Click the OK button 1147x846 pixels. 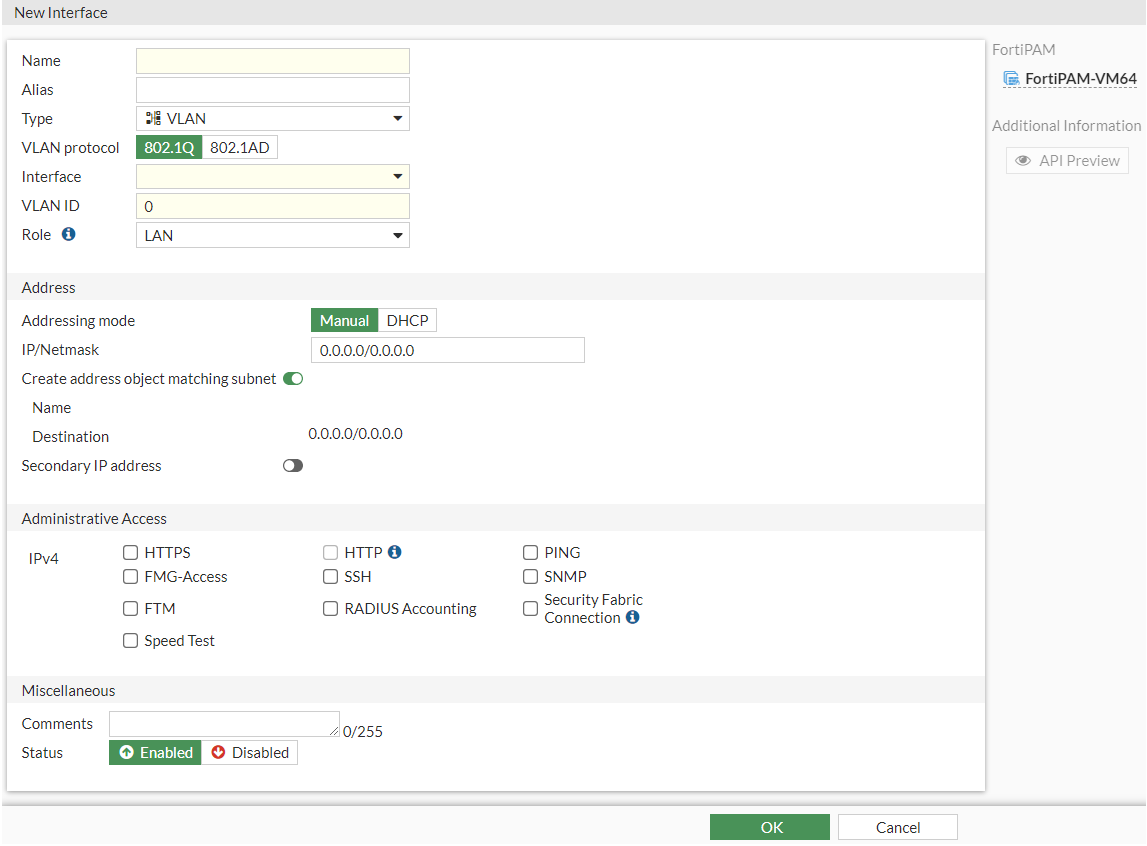(769, 826)
